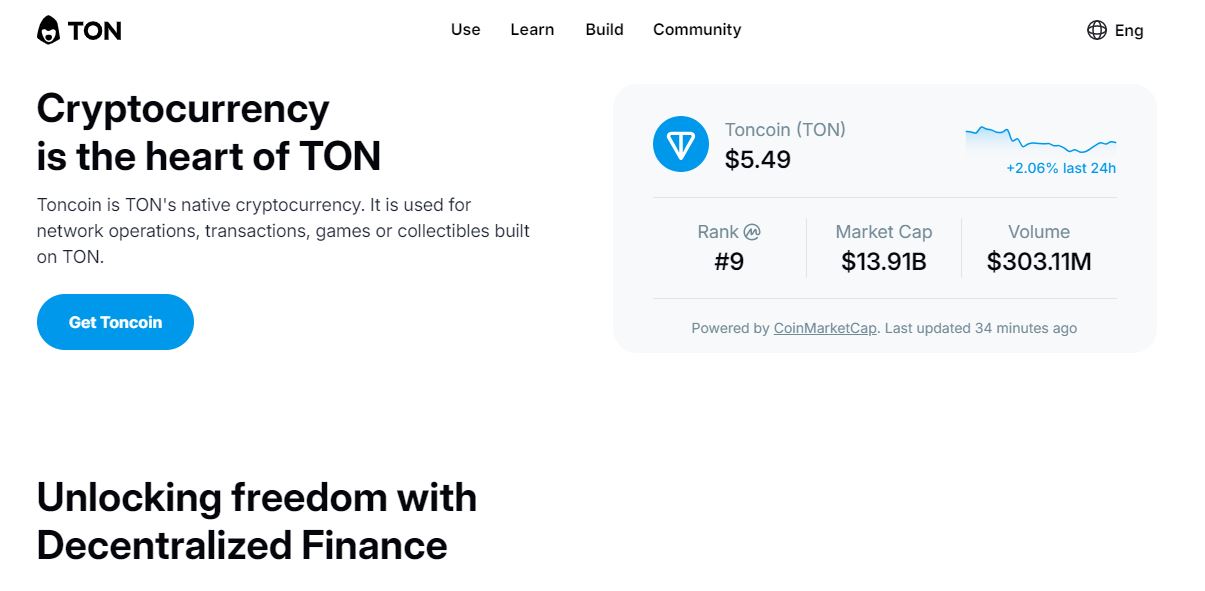Click the Rank #9 value
Image resolution: width=1205 pixels, height=591 pixels.
pyautogui.click(x=729, y=262)
